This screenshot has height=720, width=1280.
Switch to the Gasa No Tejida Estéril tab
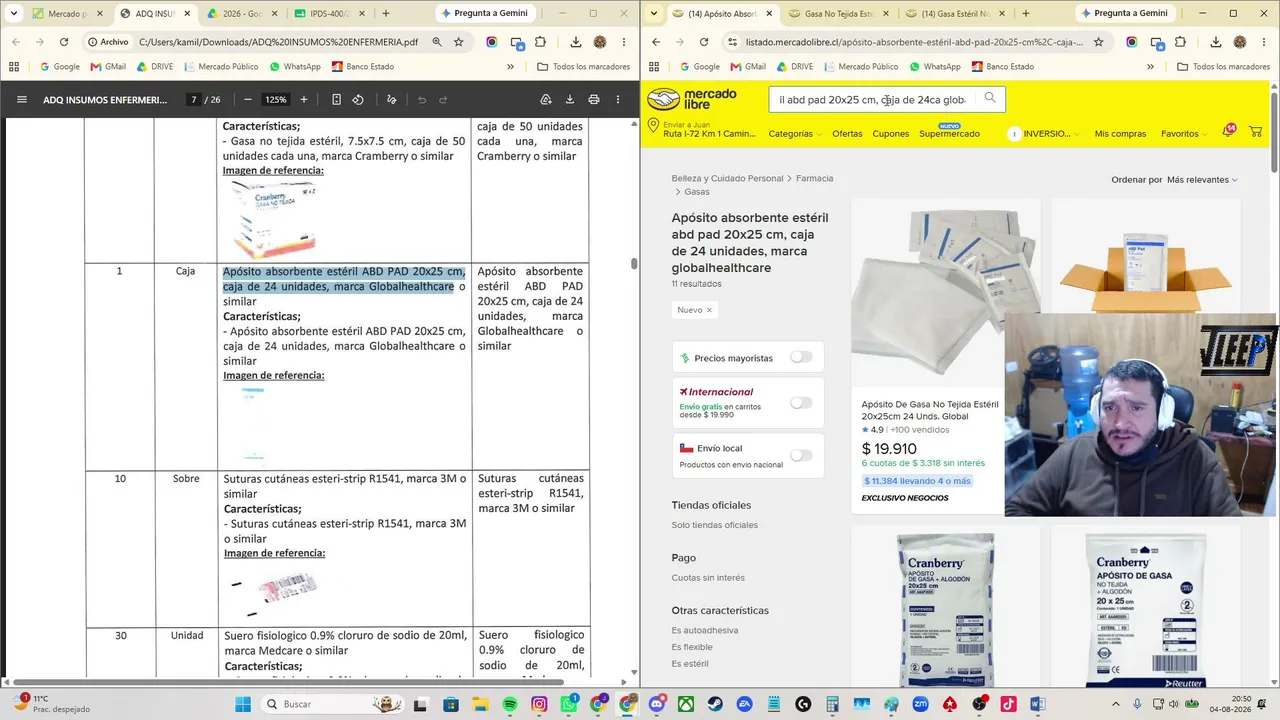[838, 13]
